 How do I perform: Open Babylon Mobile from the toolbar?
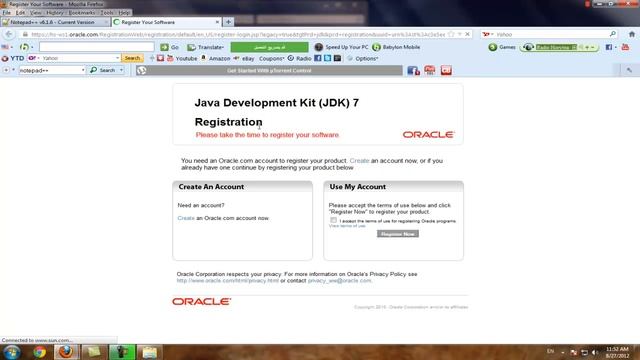pyautogui.click(x=396, y=47)
